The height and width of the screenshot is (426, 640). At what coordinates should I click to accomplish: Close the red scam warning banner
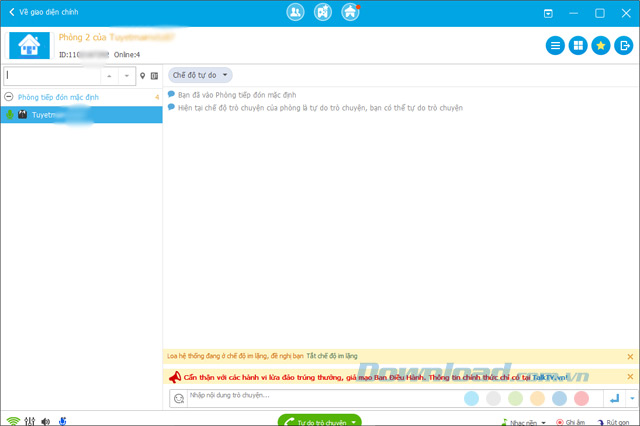(630, 377)
